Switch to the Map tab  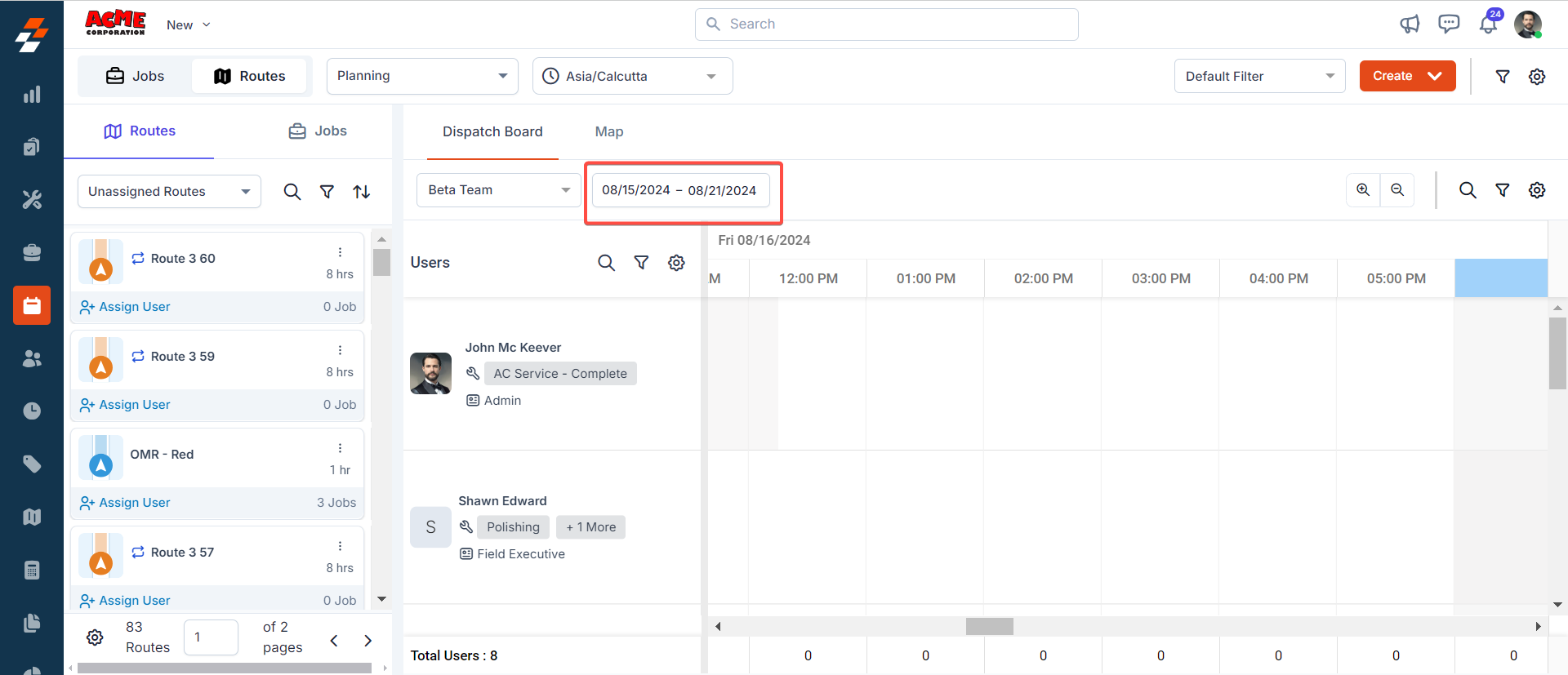(609, 131)
